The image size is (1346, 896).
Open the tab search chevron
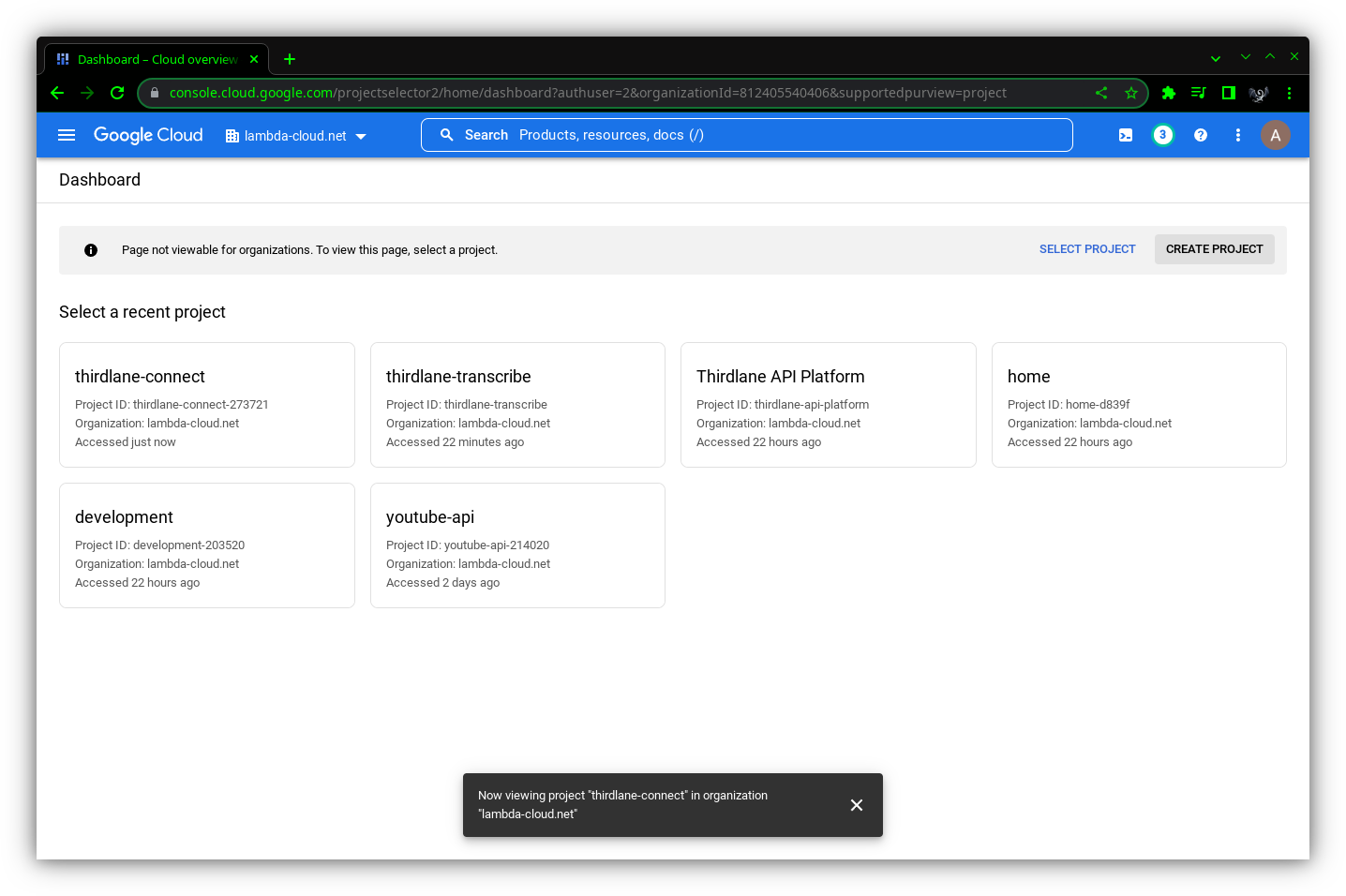[1216, 58]
